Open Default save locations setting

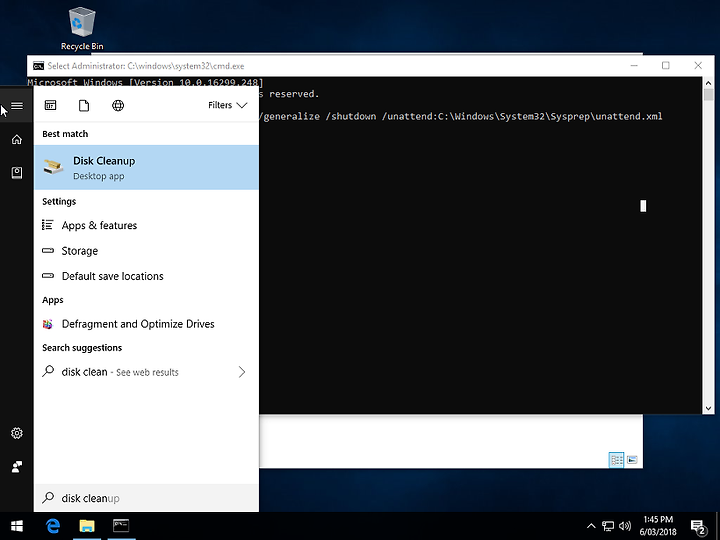tap(146, 276)
